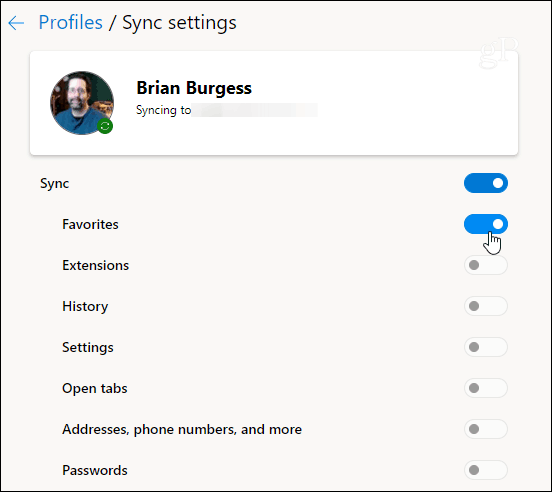Click the Sync settings page title
The width and height of the screenshot is (552, 492).
179,23
